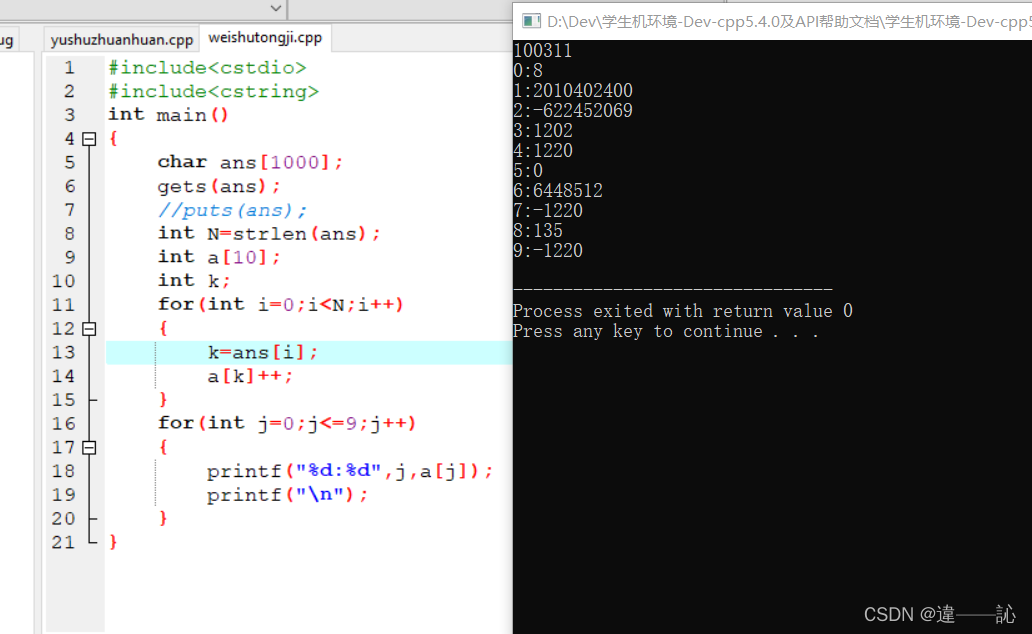Click the commented //puts(ans); line
The image size is (1032, 634).
[x=232, y=210]
